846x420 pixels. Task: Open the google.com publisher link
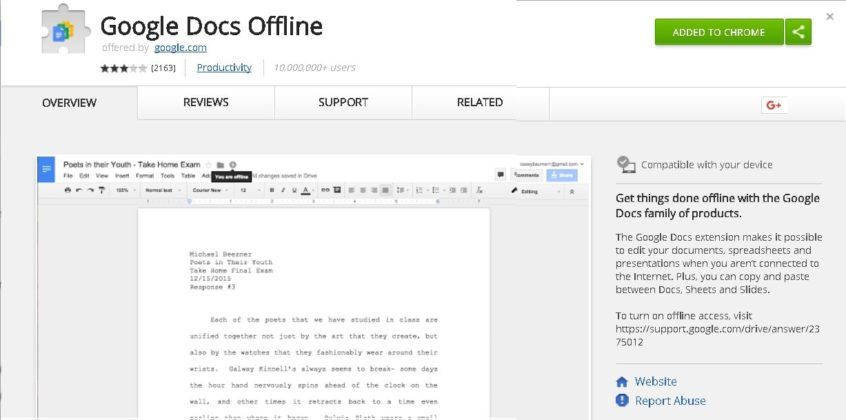[x=180, y=48]
